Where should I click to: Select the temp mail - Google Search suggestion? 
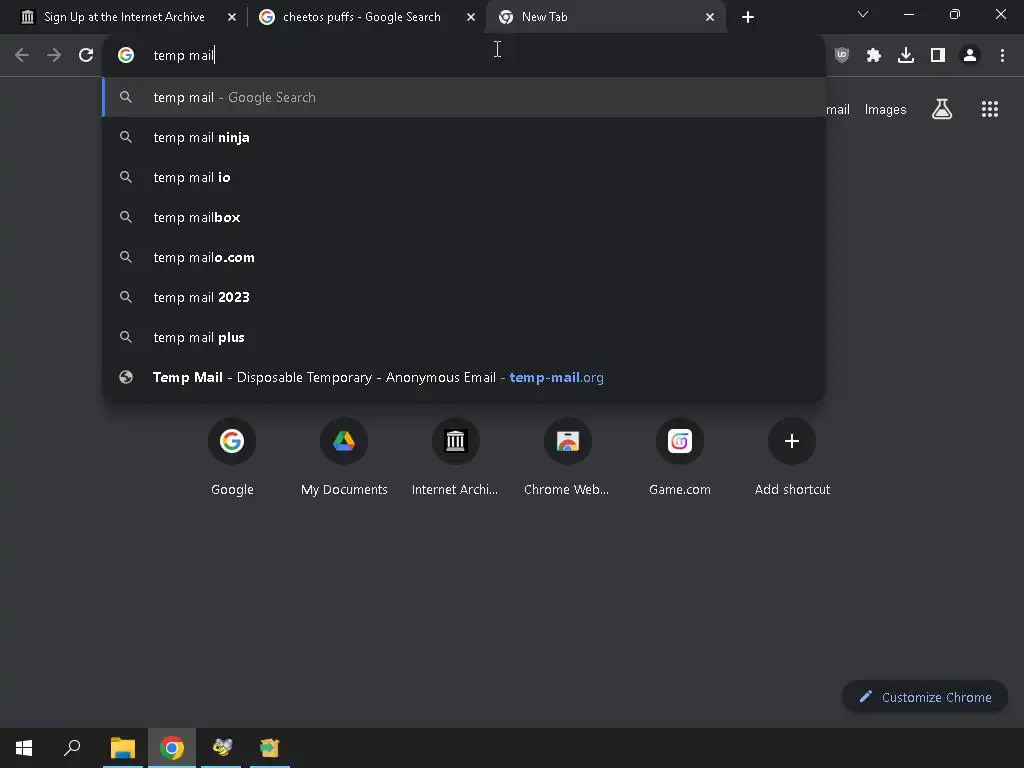pos(464,97)
